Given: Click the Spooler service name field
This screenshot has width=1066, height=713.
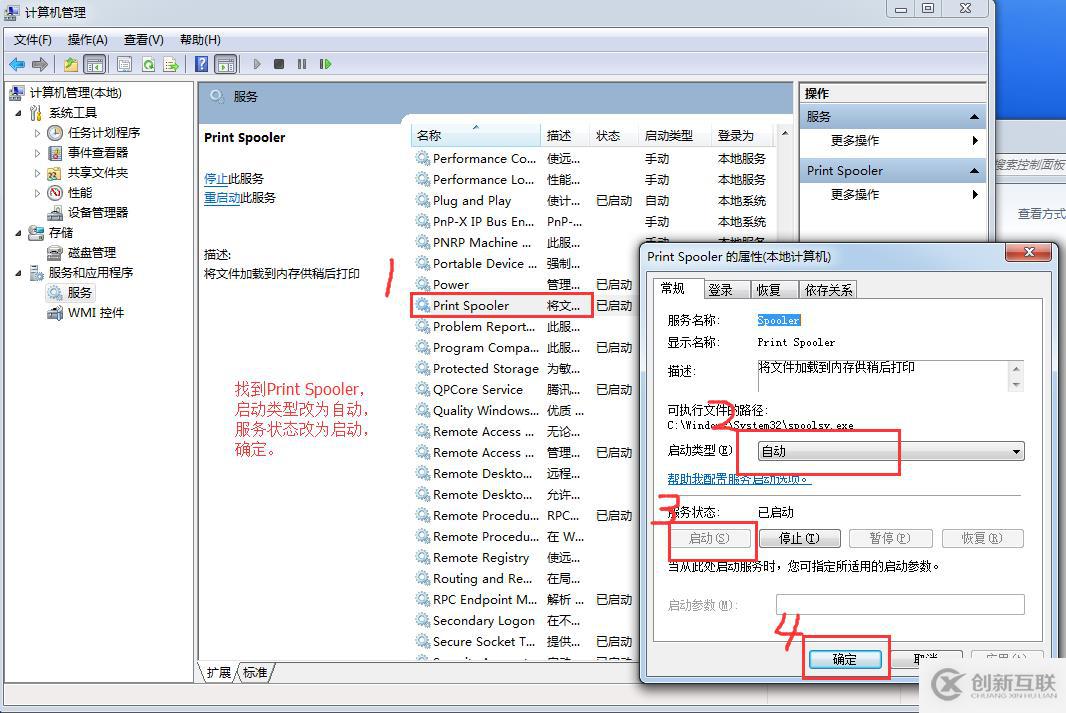Looking at the screenshot, I should (779, 320).
